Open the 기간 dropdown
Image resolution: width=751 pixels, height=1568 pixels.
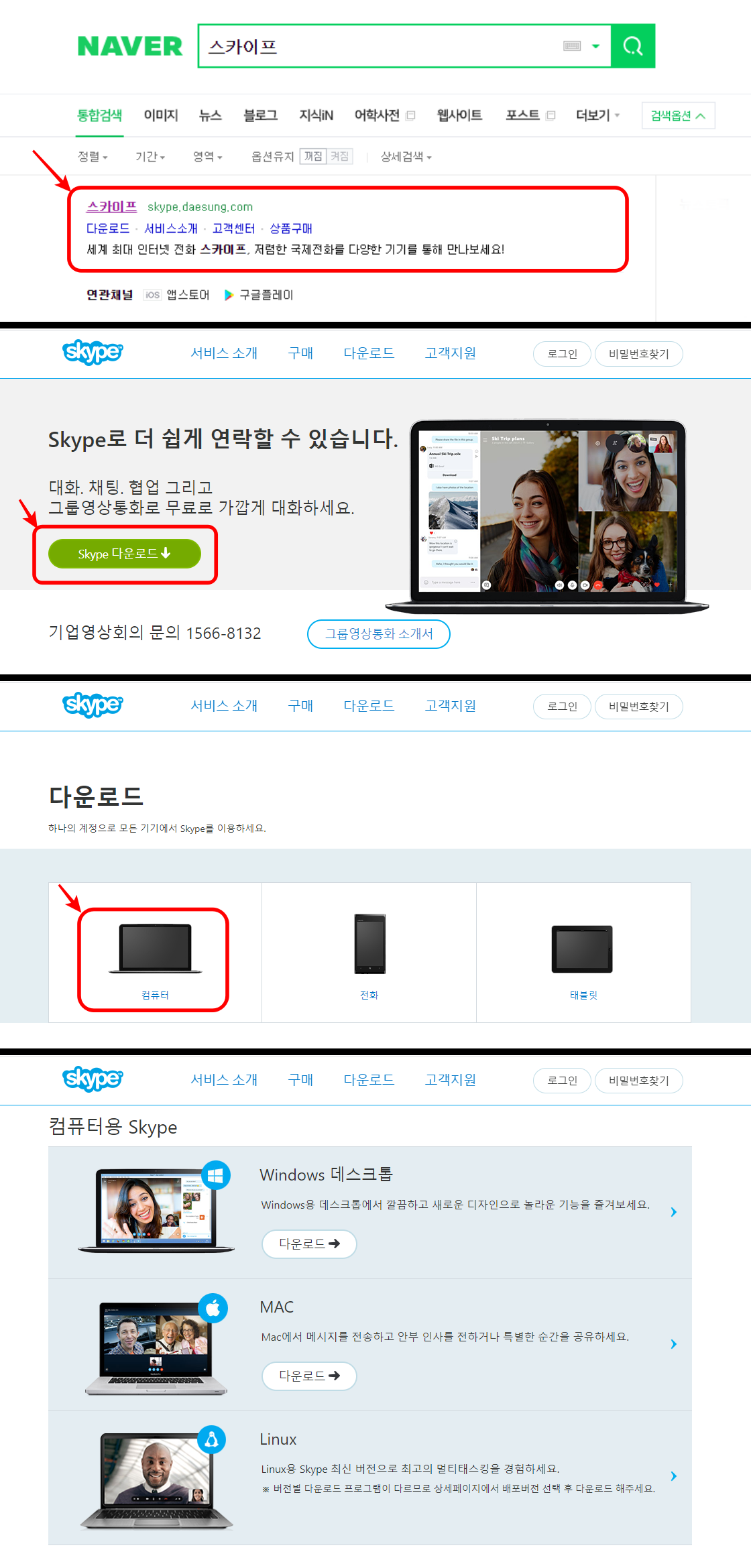click(x=150, y=156)
